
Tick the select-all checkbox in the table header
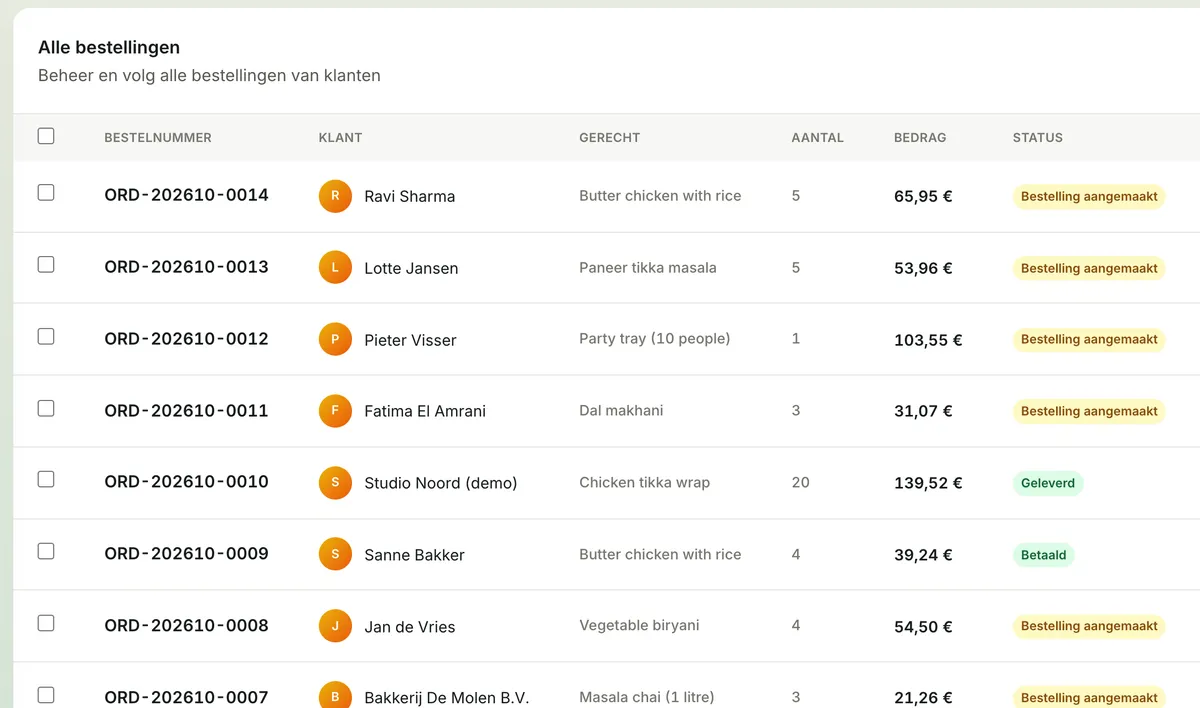pyautogui.click(x=46, y=136)
